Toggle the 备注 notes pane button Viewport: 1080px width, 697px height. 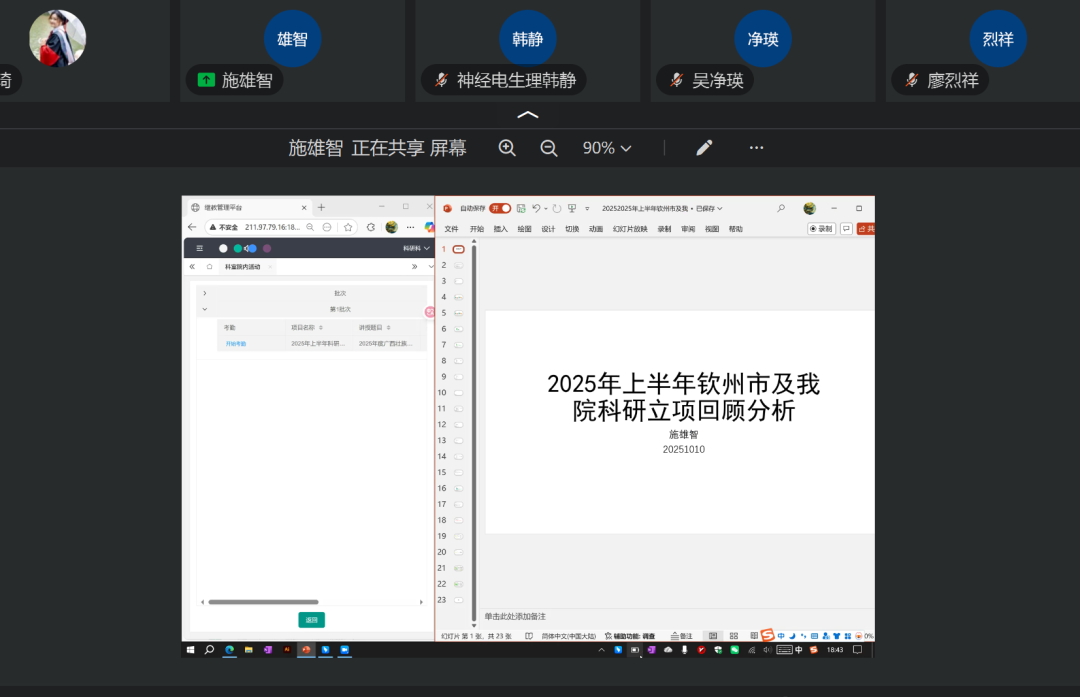tap(681, 636)
